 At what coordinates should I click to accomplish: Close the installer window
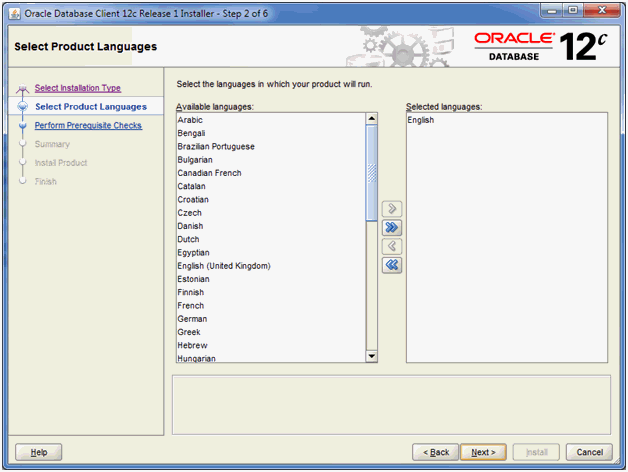(602, 10)
